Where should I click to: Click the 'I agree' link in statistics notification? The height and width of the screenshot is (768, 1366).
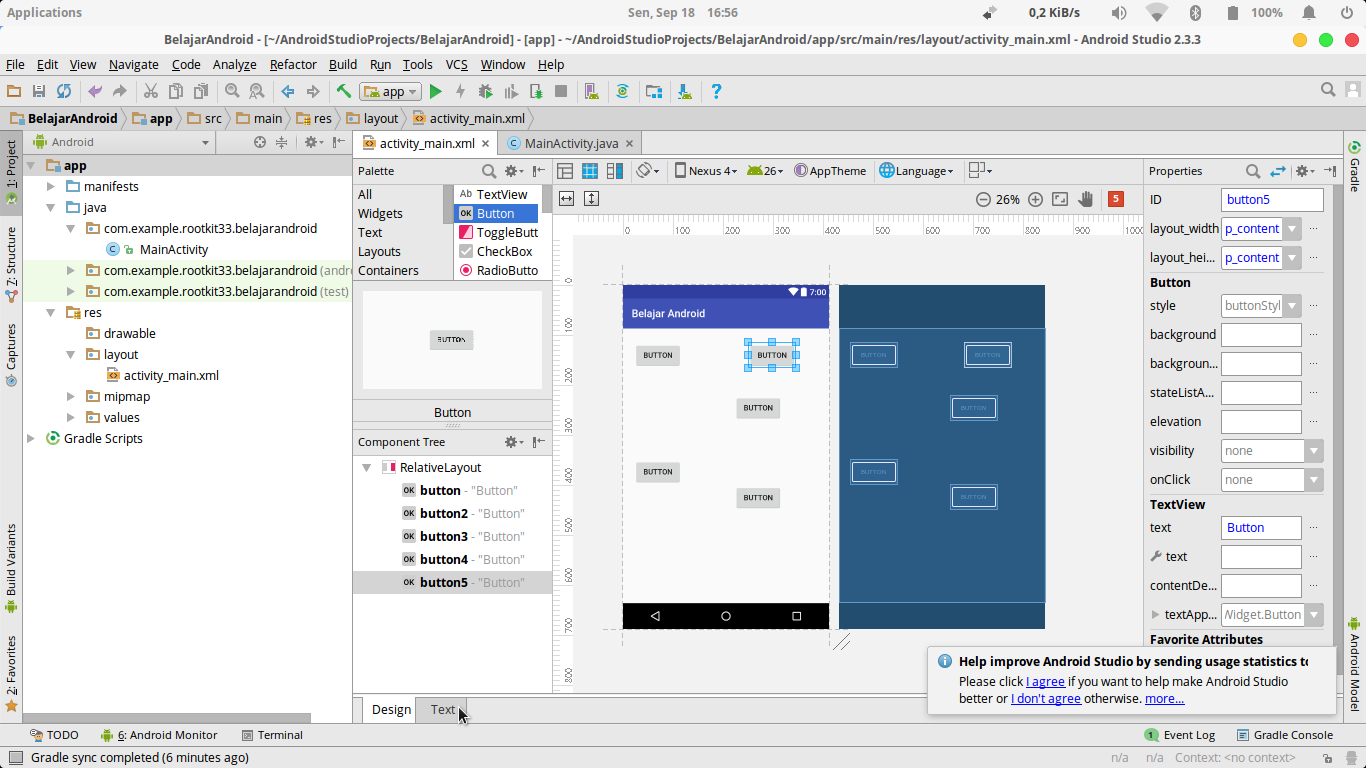(1045, 681)
